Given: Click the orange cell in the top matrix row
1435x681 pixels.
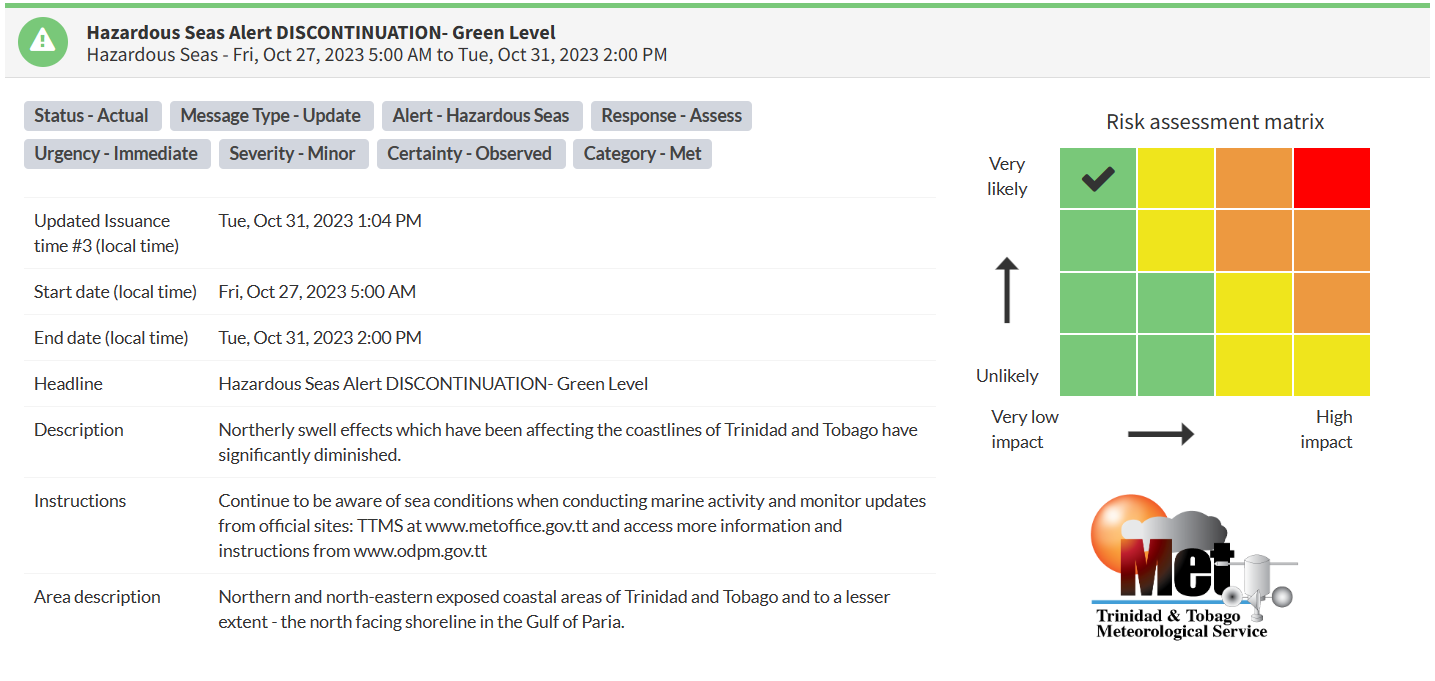Looking at the screenshot, I should pyautogui.click(x=1254, y=178).
